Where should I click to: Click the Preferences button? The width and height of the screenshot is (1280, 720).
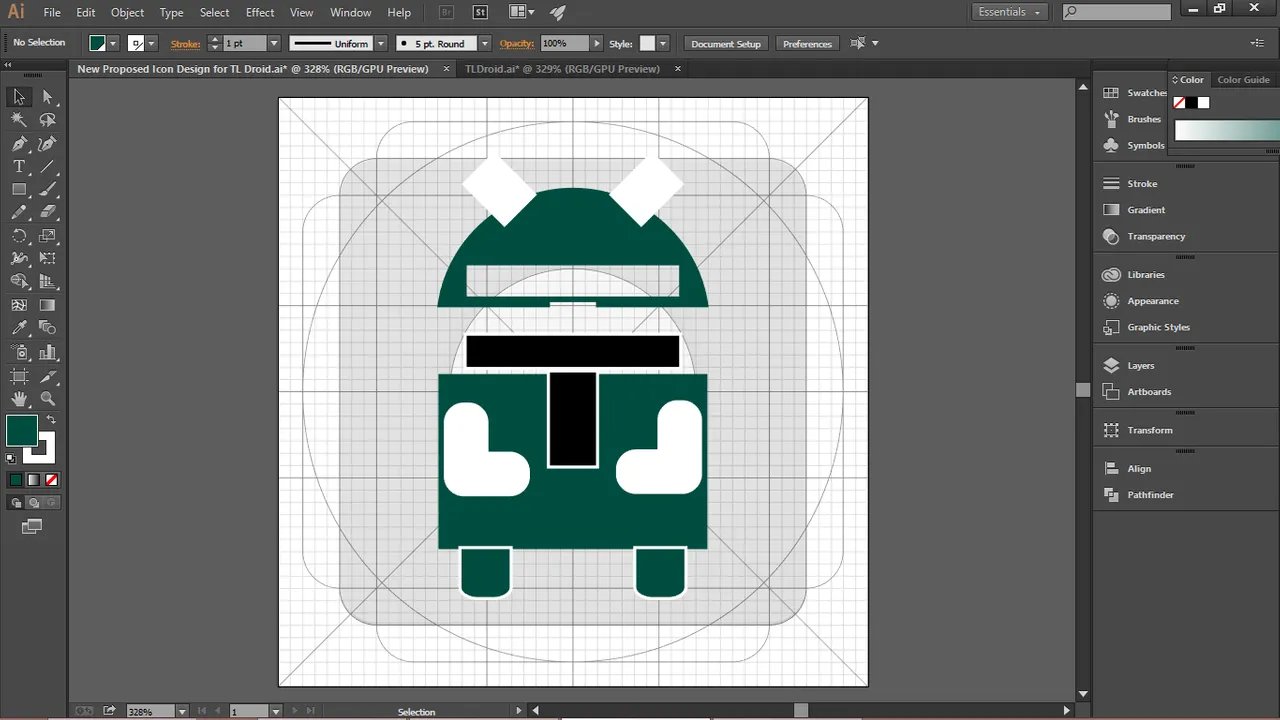click(807, 44)
